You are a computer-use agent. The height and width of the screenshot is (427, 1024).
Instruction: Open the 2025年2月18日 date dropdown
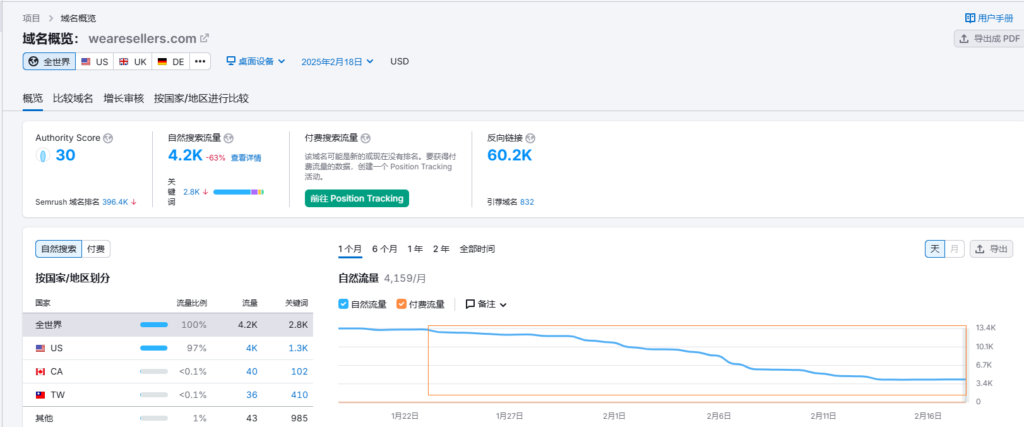(337, 62)
